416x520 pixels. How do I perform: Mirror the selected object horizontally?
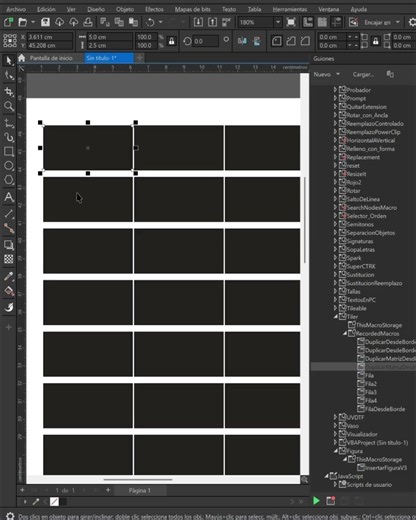pos(242,41)
